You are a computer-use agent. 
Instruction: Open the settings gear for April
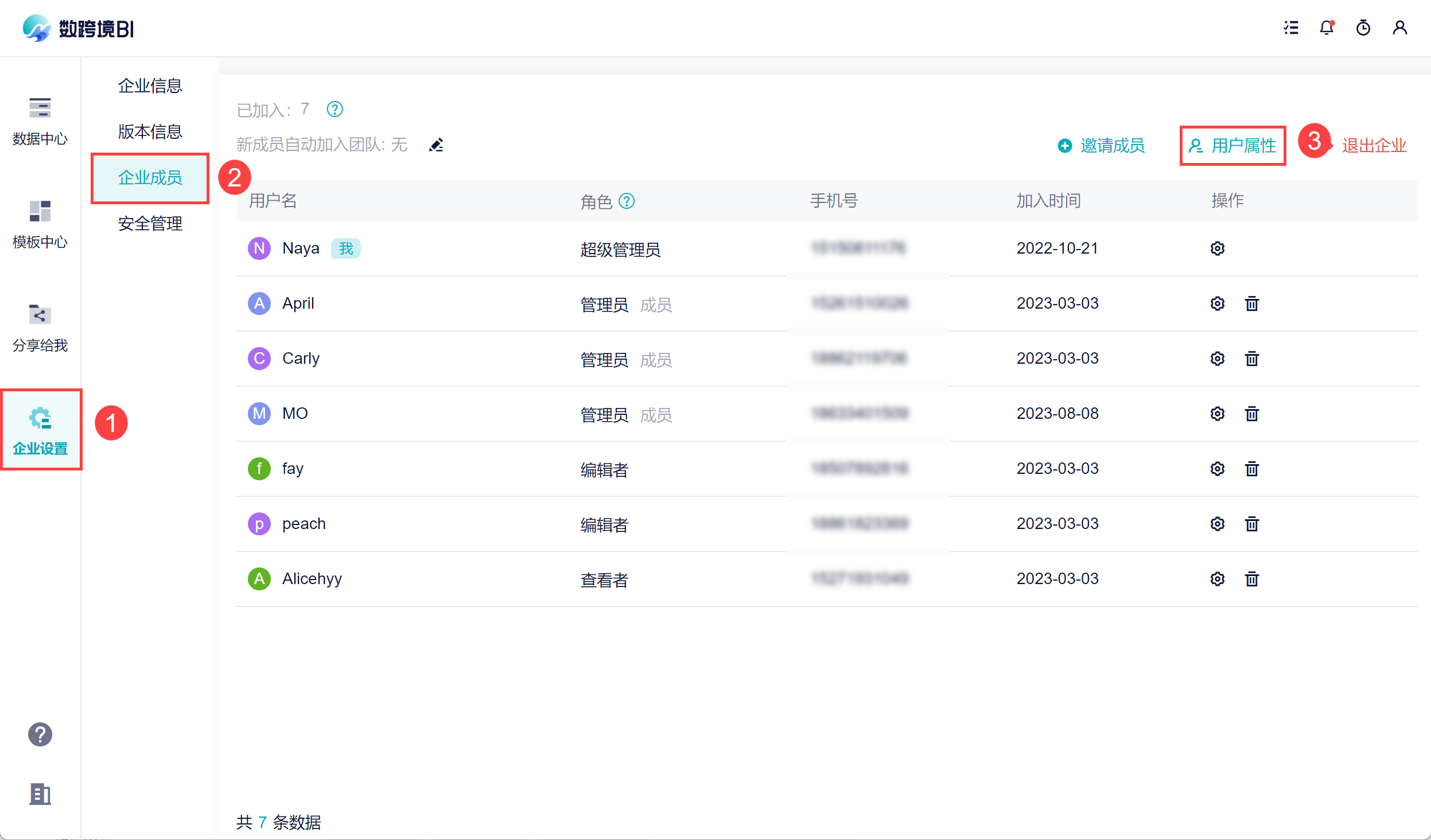(x=1217, y=304)
